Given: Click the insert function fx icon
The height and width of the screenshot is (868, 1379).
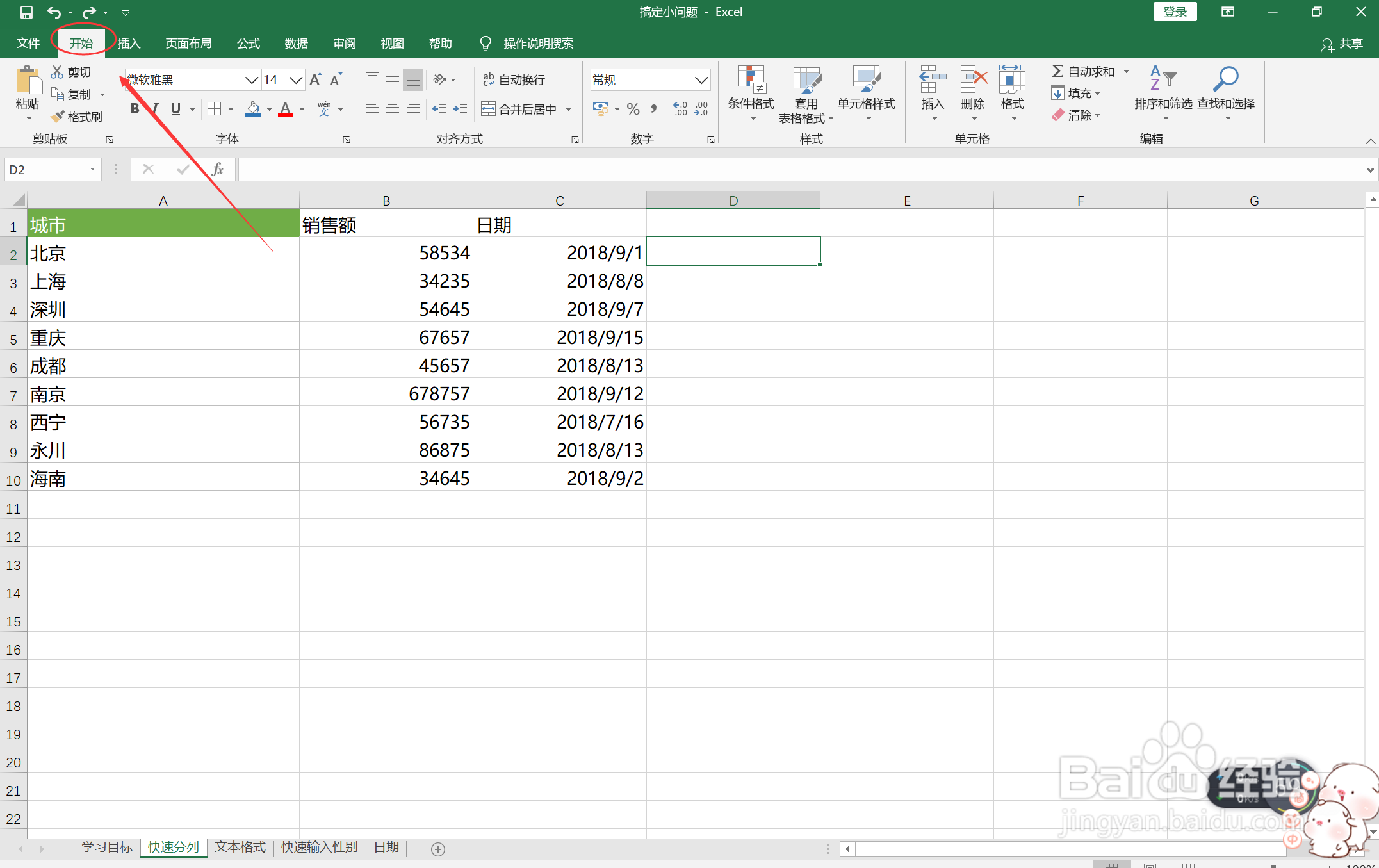Looking at the screenshot, I should (217, 169).
